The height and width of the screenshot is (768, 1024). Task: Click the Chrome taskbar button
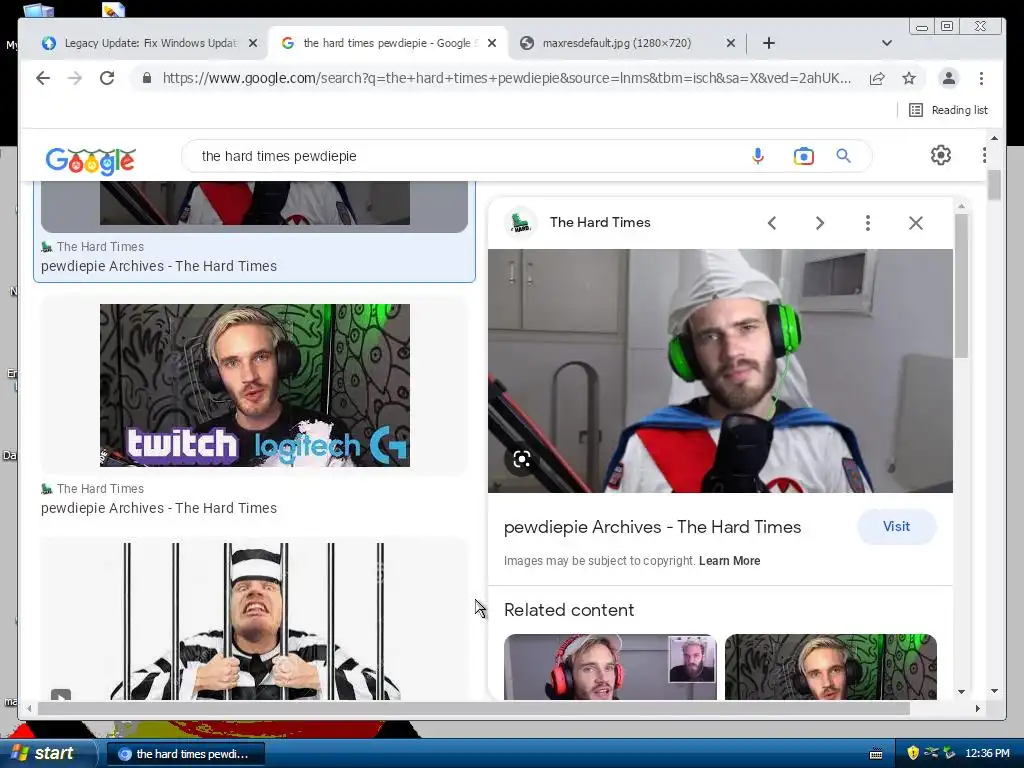[185, 754]
